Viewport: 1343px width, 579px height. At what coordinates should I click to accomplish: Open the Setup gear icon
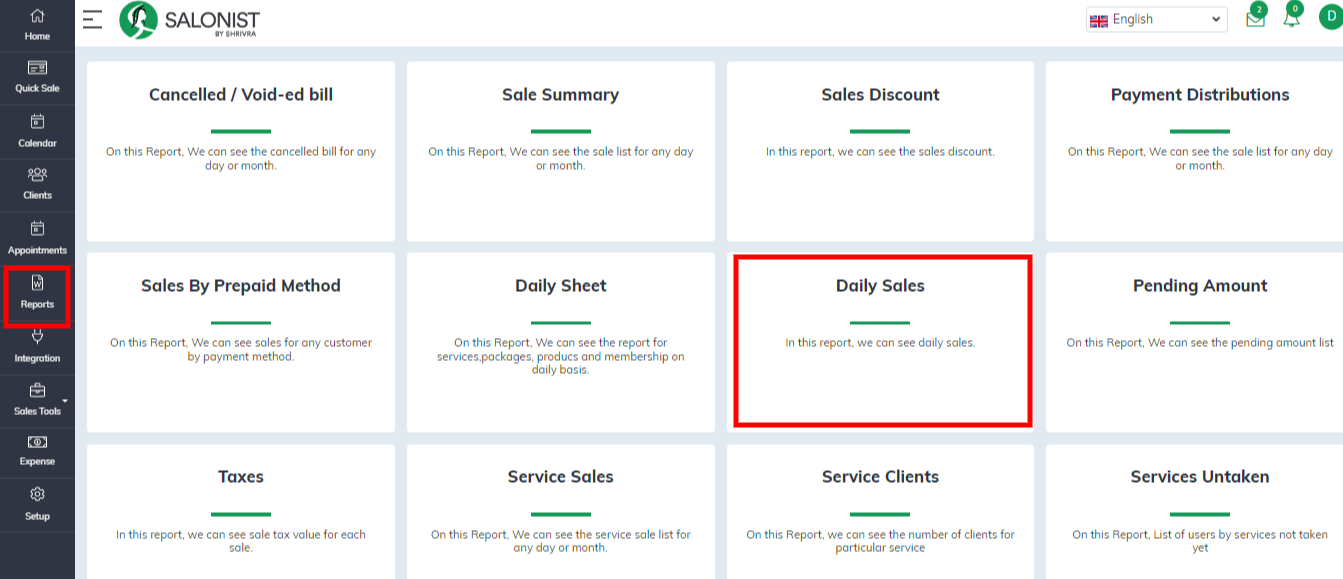(37, 495)
